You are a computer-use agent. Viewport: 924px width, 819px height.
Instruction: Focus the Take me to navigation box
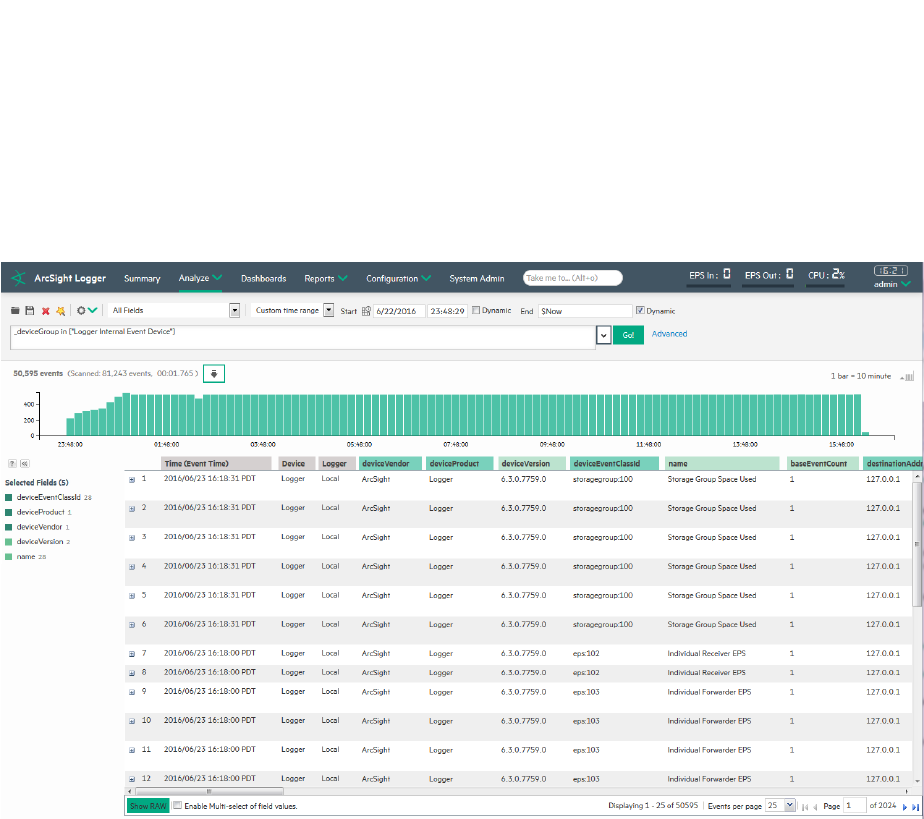572,278
